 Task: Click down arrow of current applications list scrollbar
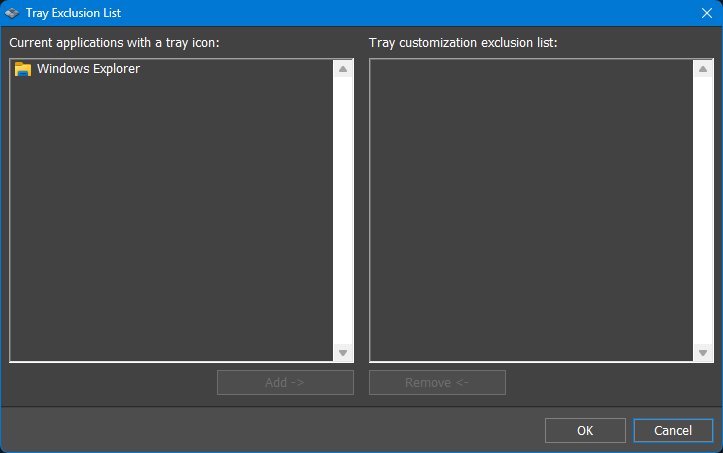click(x=343, y=353)
